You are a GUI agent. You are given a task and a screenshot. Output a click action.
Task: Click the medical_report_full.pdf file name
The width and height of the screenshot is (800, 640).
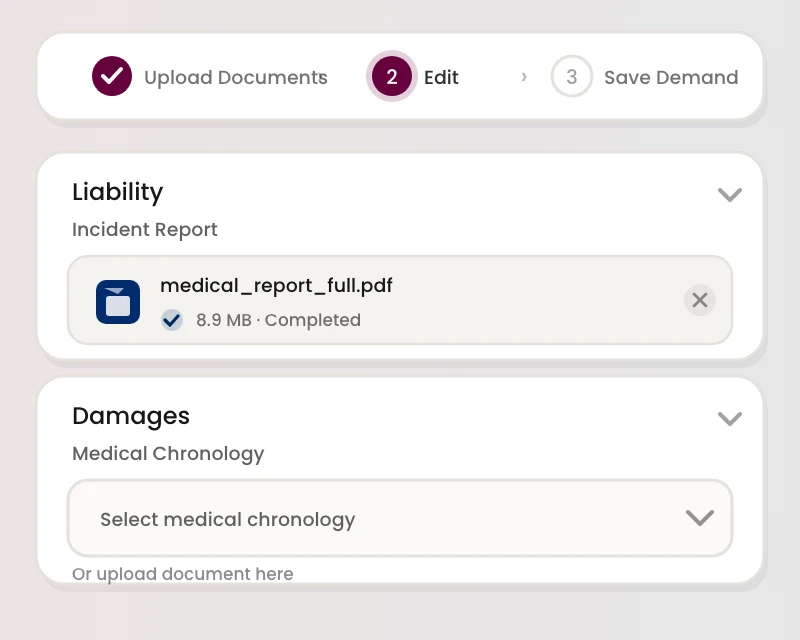[277, 286]
